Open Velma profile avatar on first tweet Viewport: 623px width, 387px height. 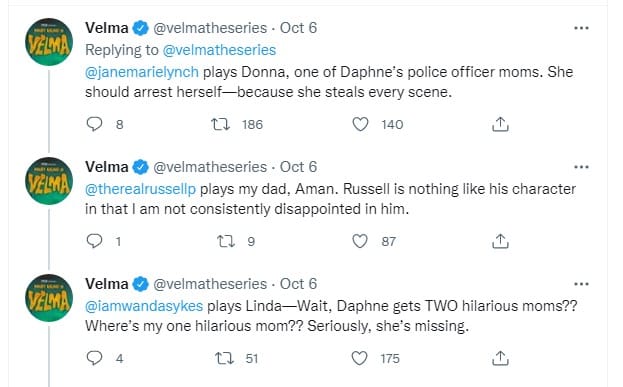pyautogui.click(x=49, y=42)
